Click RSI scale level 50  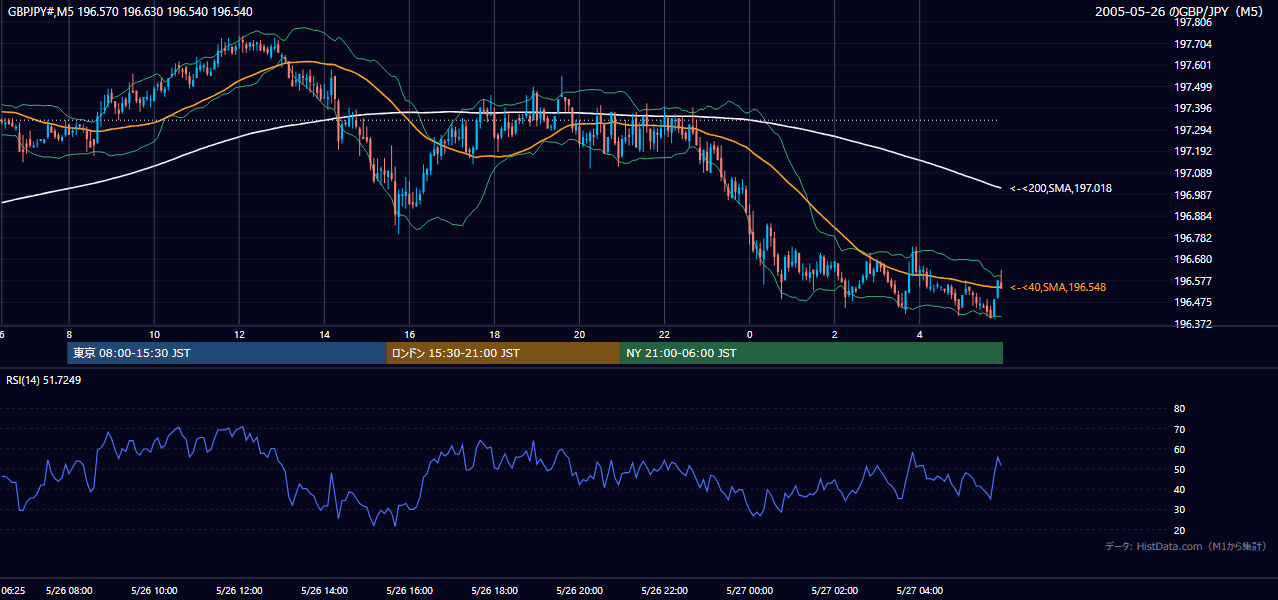click(1179, 470)
